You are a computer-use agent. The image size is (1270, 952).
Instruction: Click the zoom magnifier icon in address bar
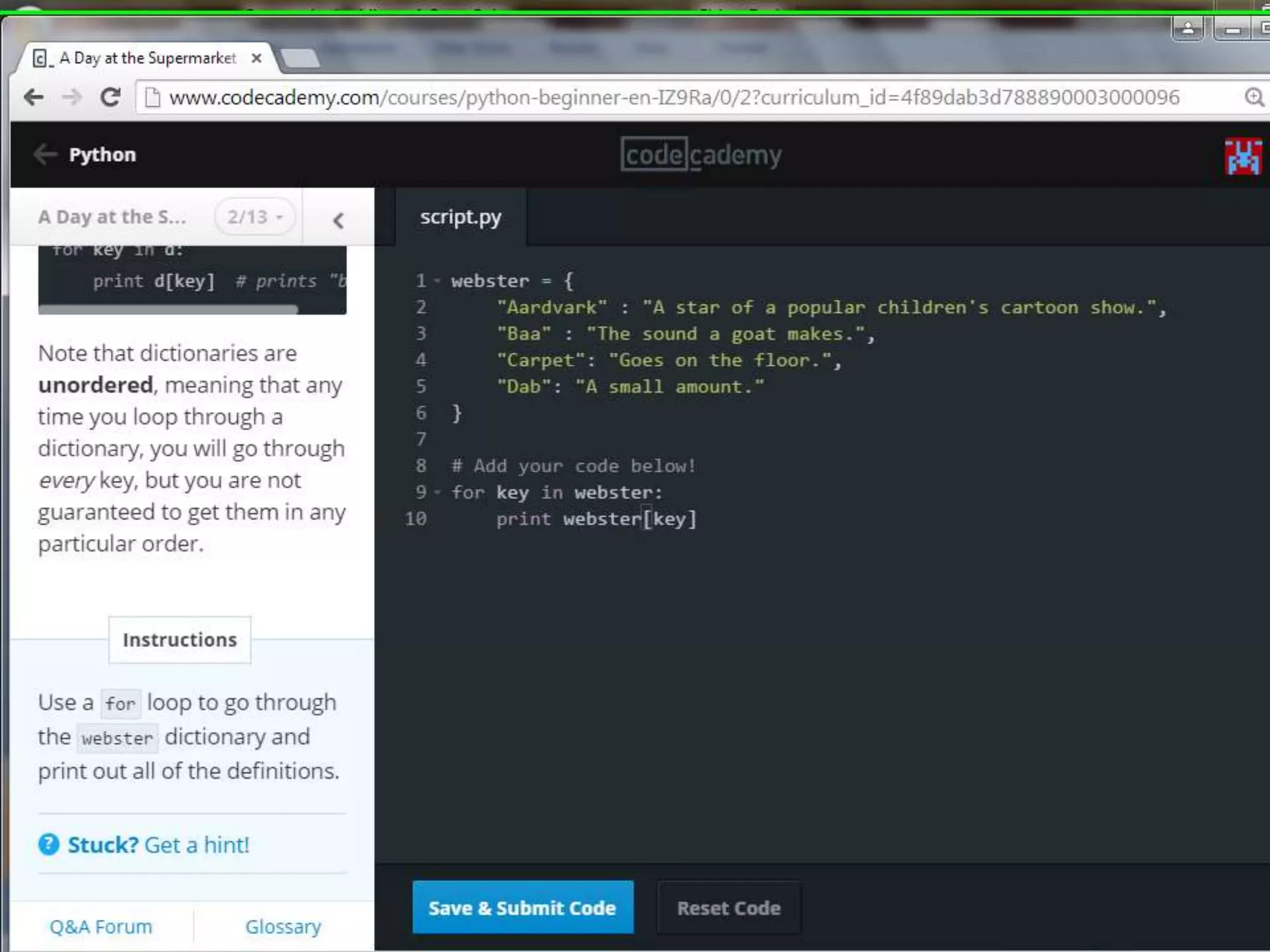coord(1254,97)
